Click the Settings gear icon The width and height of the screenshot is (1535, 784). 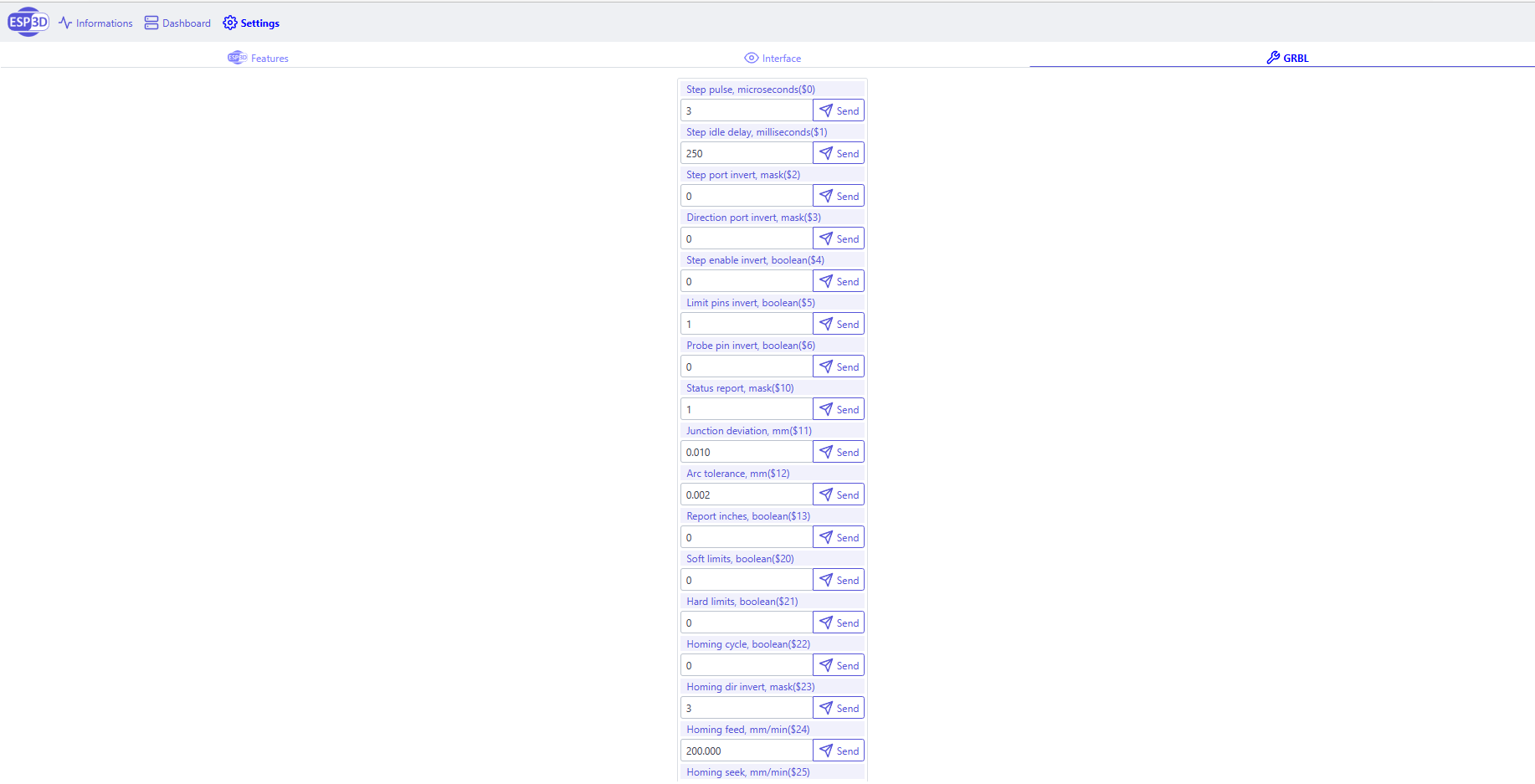230,23
